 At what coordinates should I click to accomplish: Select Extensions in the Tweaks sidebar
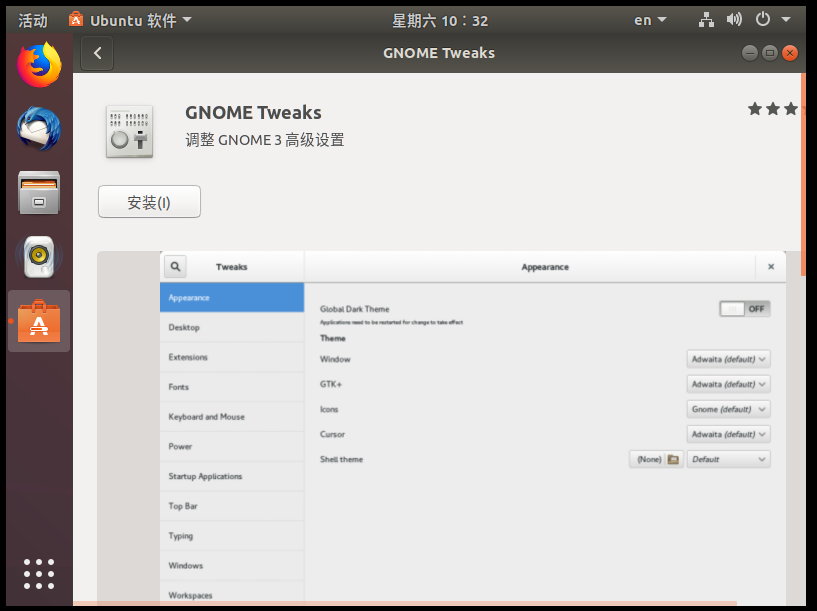pos(232,357)
